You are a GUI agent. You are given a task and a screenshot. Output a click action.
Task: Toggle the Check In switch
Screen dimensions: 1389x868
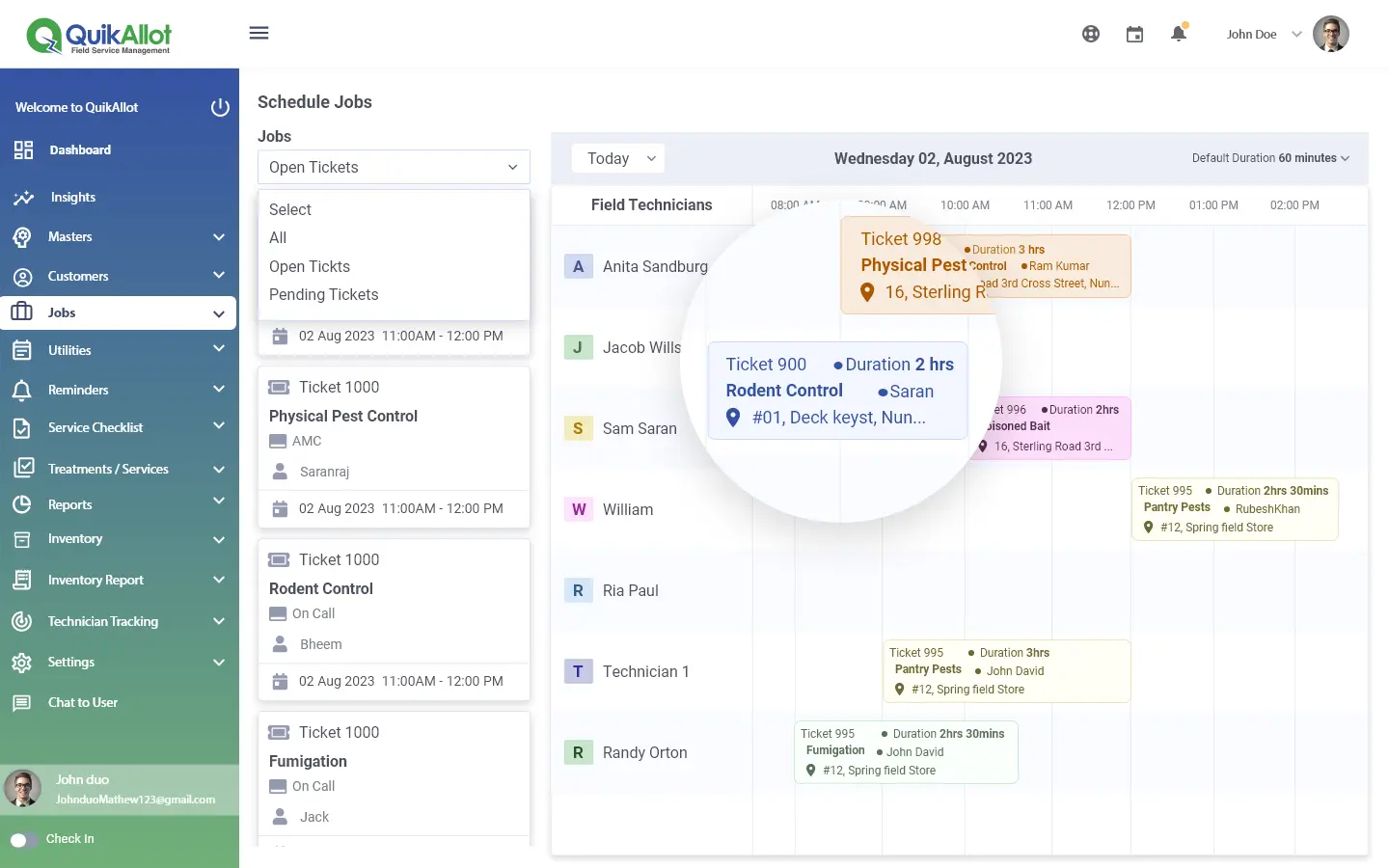click(22, 839)
